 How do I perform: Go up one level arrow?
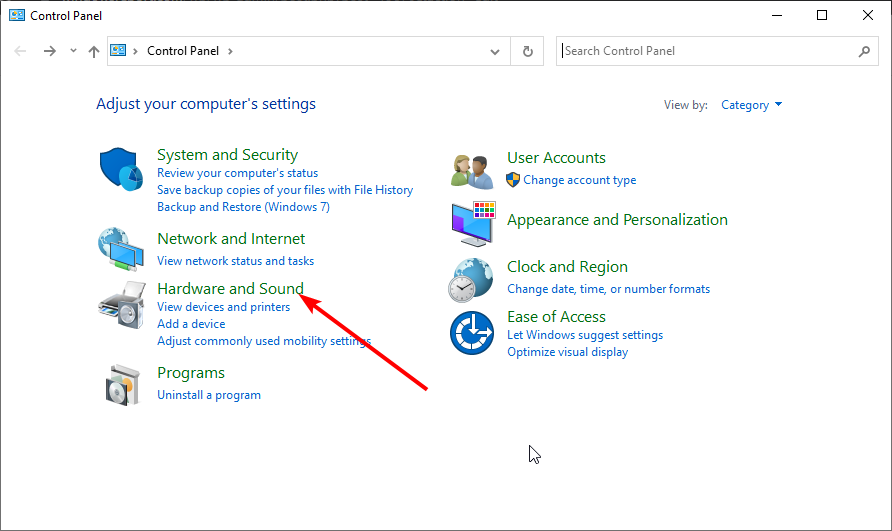click(94, 52)
